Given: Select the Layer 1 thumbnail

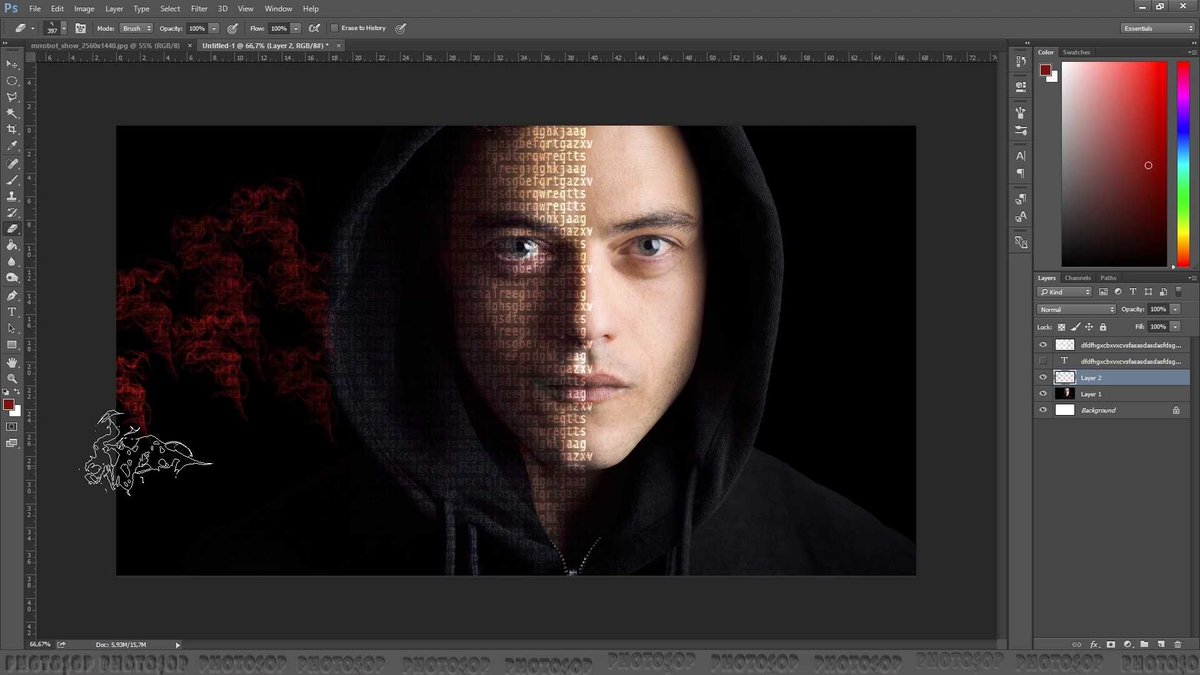Looking at the screenshot, I should pyautogui.click(x=1065, y=394).
